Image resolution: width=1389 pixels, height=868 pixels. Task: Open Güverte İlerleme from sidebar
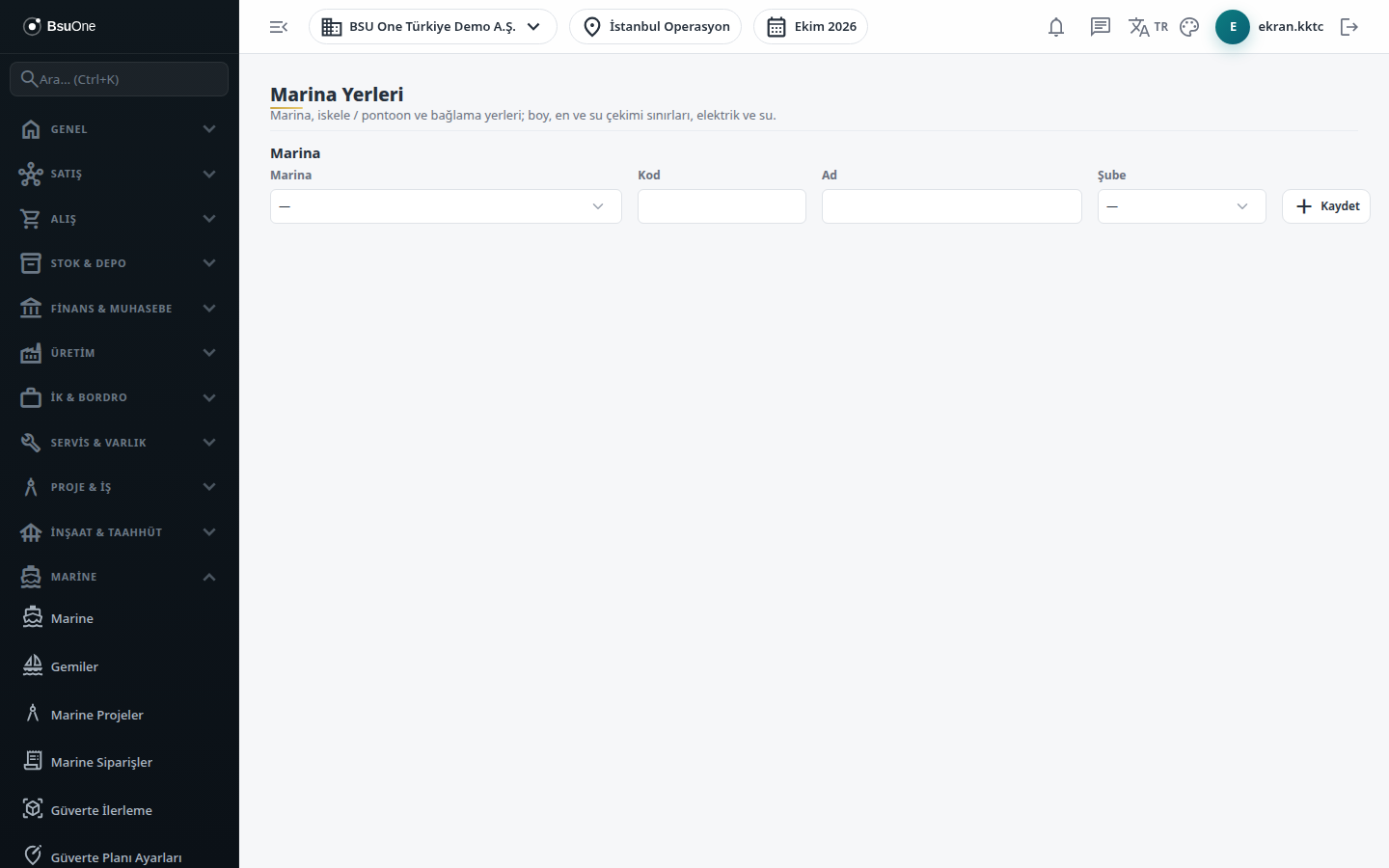pos(120,810)
